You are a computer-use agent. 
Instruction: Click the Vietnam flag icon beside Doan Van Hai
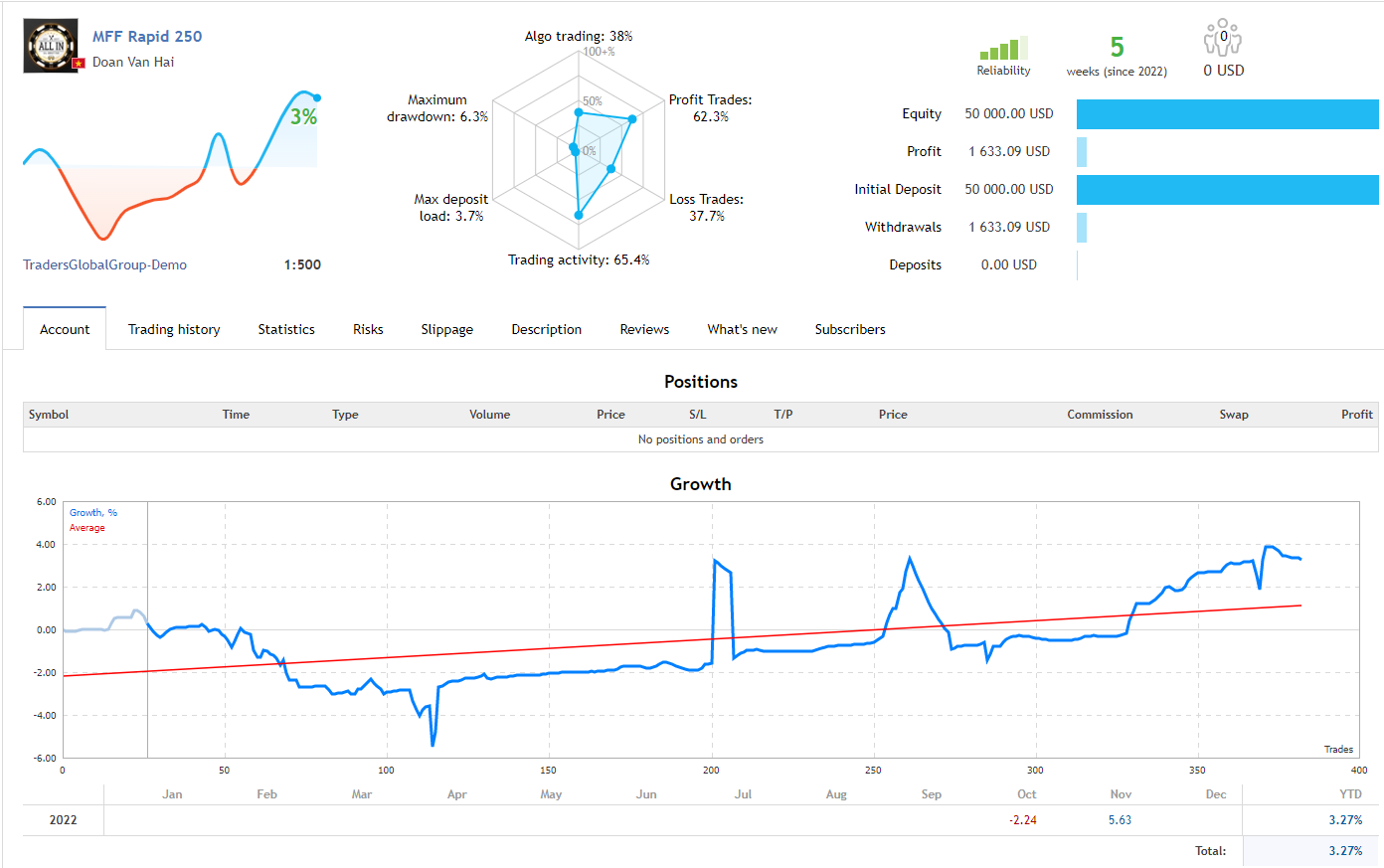click(x=79, y=63)
